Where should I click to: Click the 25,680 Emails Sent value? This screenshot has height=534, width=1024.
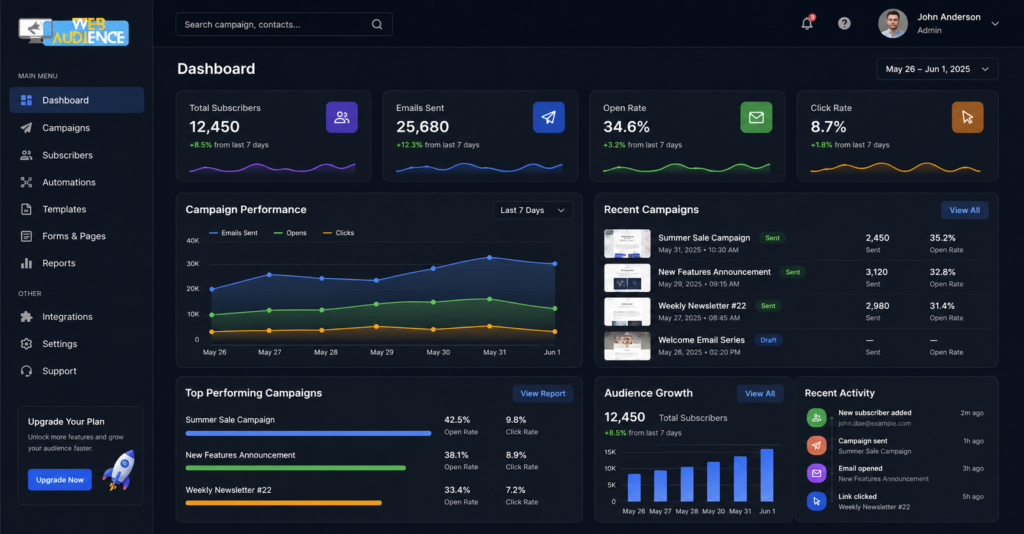click(423, 127)
